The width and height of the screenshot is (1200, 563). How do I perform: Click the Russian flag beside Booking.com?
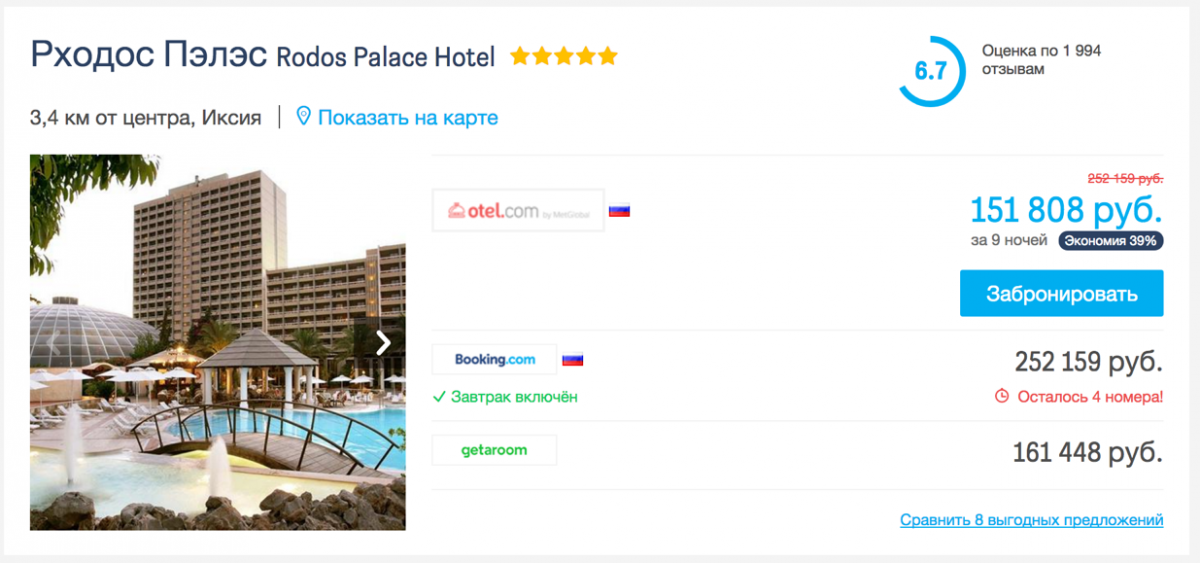572,360
